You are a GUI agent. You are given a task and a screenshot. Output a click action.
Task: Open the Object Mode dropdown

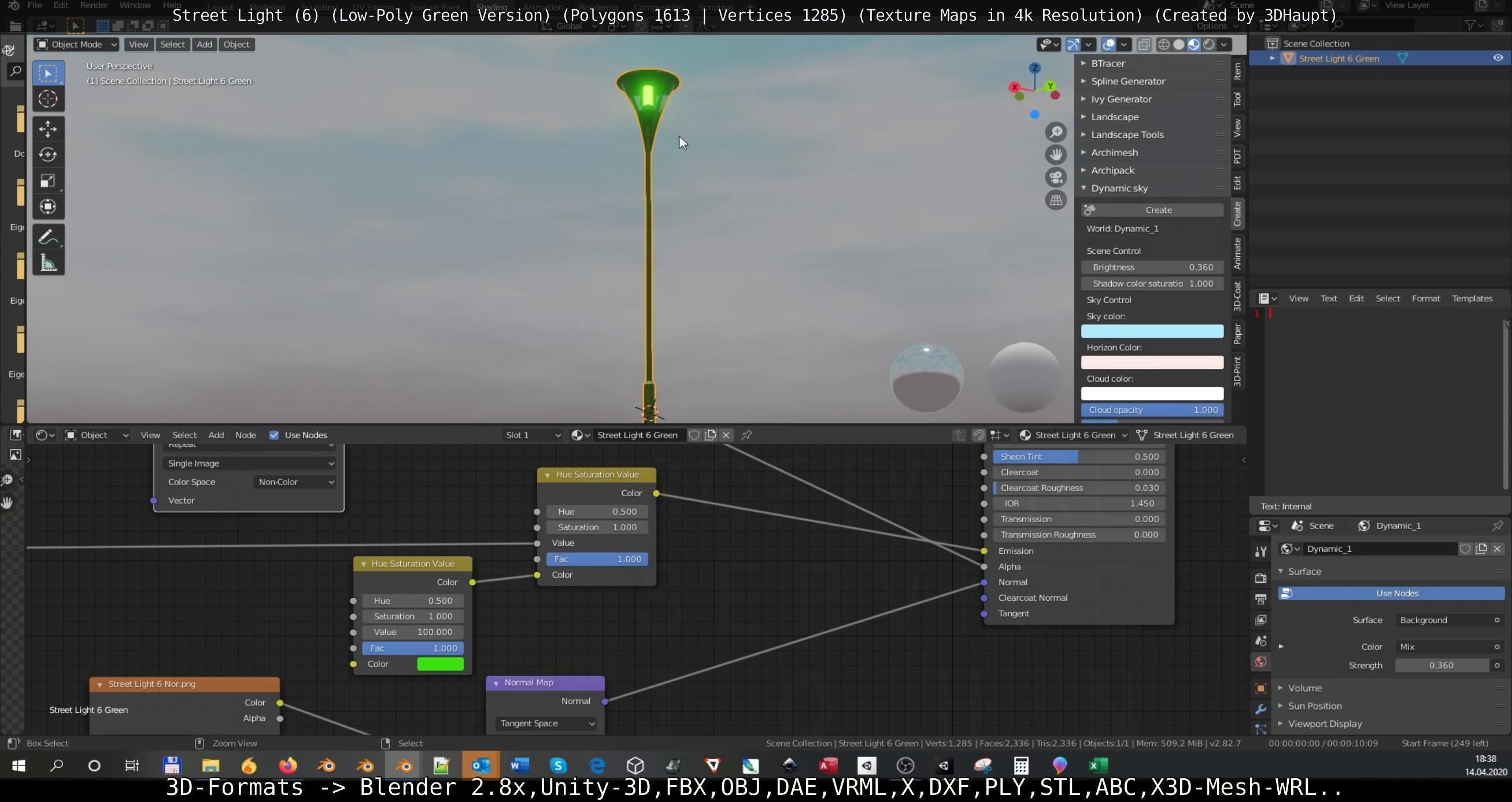click(x=77, y=44)
